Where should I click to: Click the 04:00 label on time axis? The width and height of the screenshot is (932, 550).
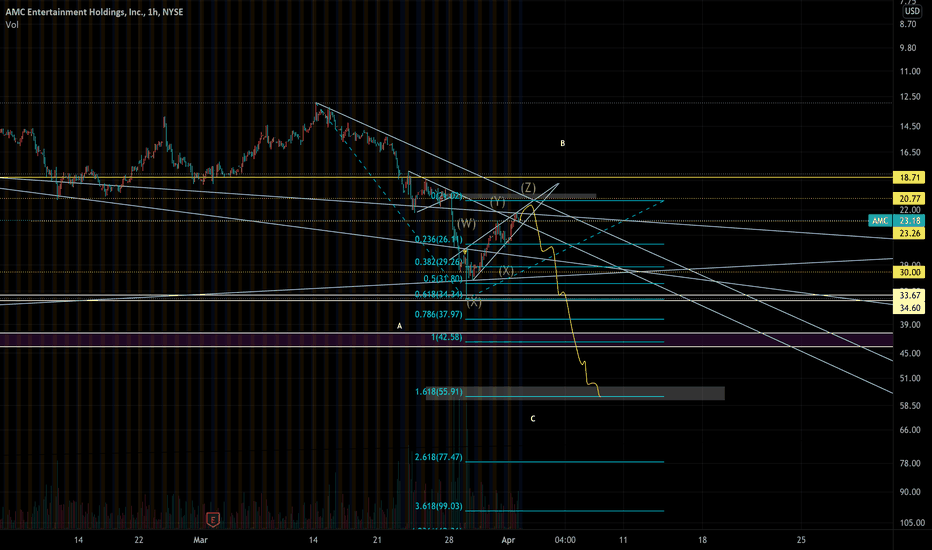[565, 540]
